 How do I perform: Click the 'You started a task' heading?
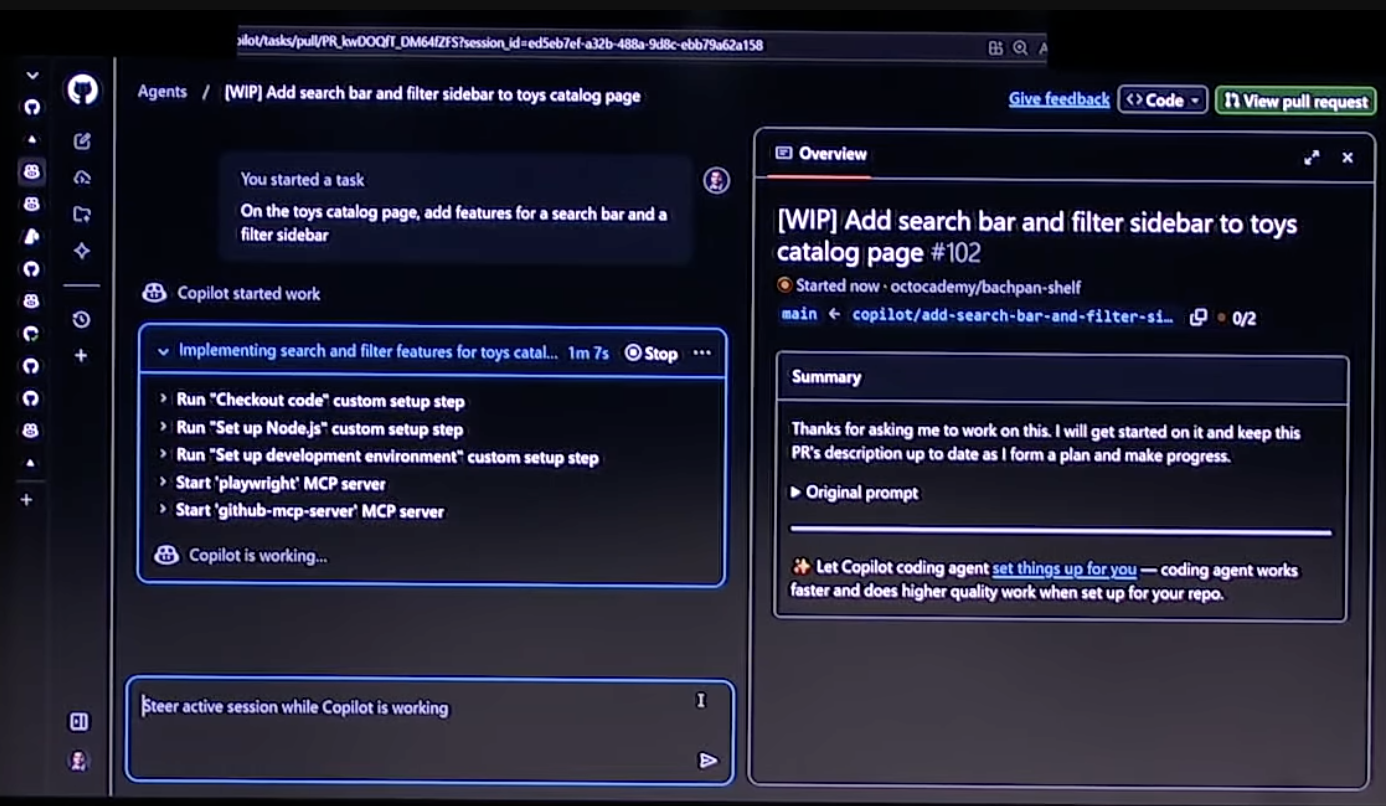click(302, 180)
